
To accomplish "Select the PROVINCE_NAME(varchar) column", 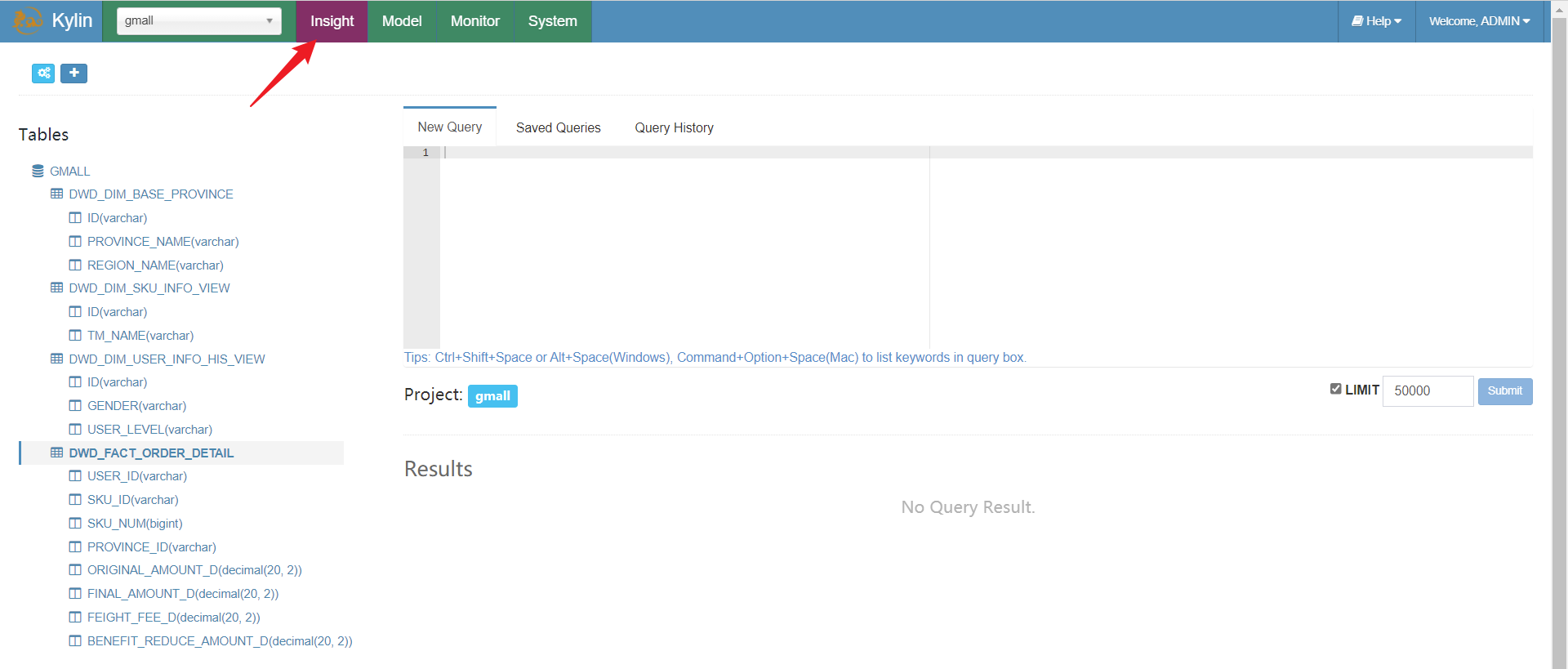I will [x=163, y=242].
